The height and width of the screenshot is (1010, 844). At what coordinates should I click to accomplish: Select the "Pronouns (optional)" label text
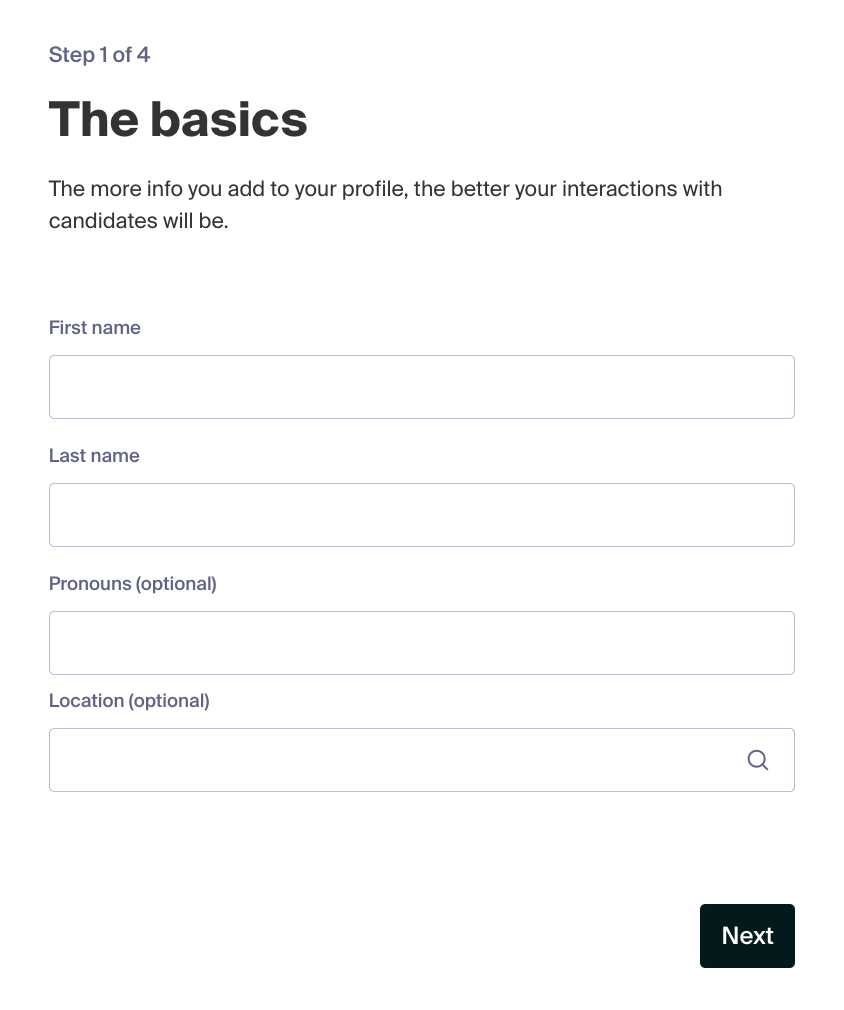pos(133,584)
